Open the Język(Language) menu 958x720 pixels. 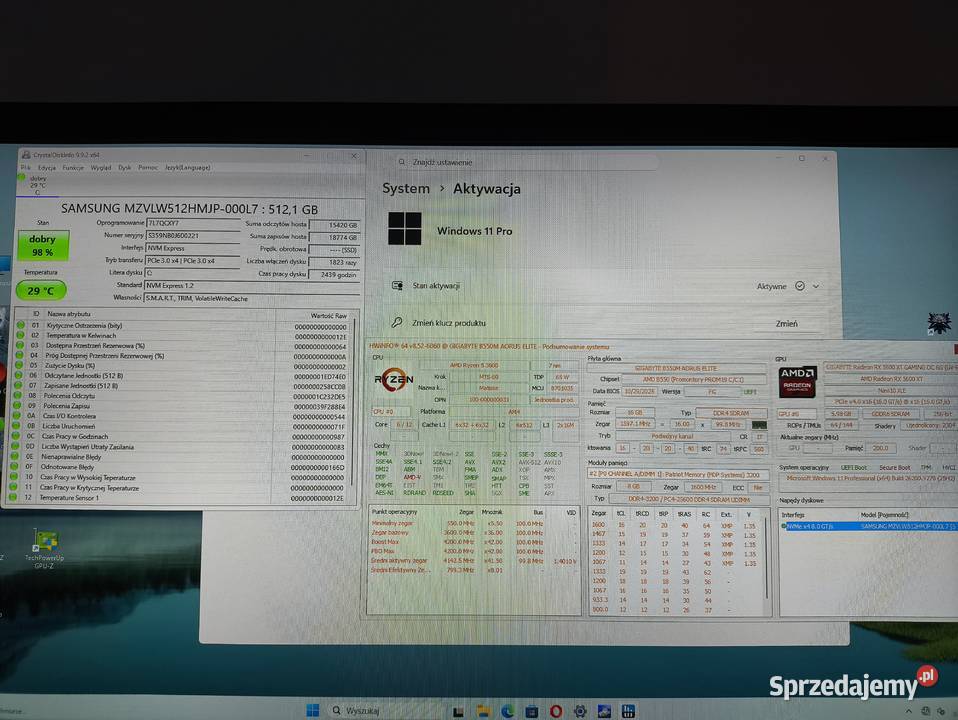click(x=188, y=167)
